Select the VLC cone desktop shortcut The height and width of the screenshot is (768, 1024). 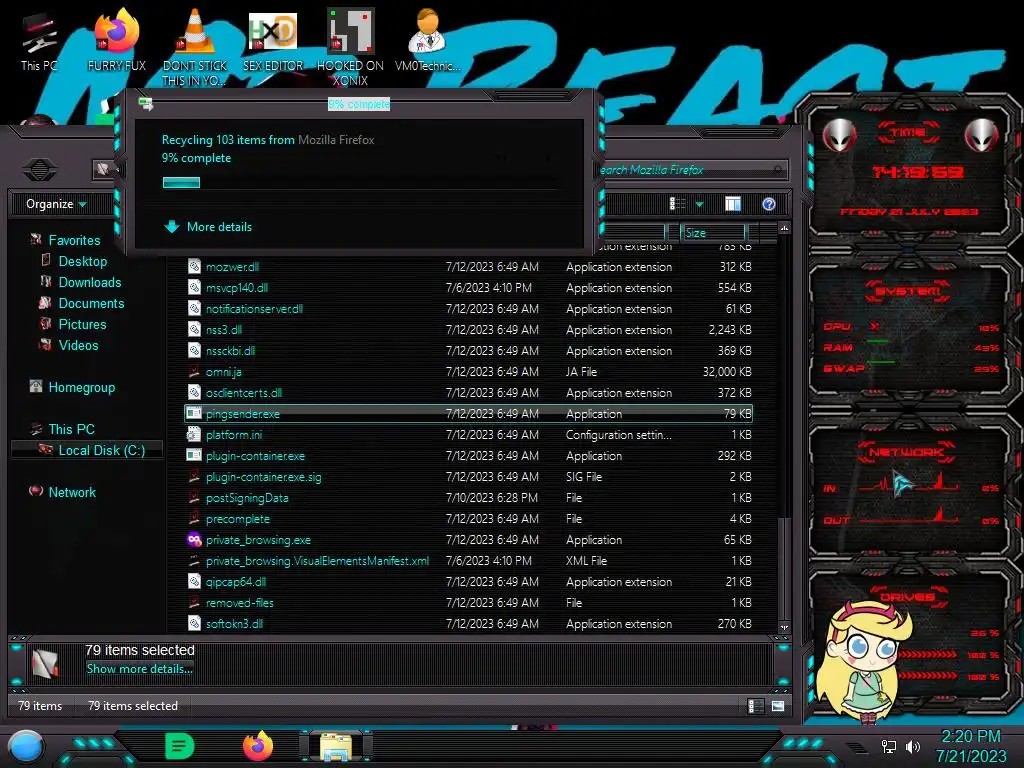click(x=195, y=47)
